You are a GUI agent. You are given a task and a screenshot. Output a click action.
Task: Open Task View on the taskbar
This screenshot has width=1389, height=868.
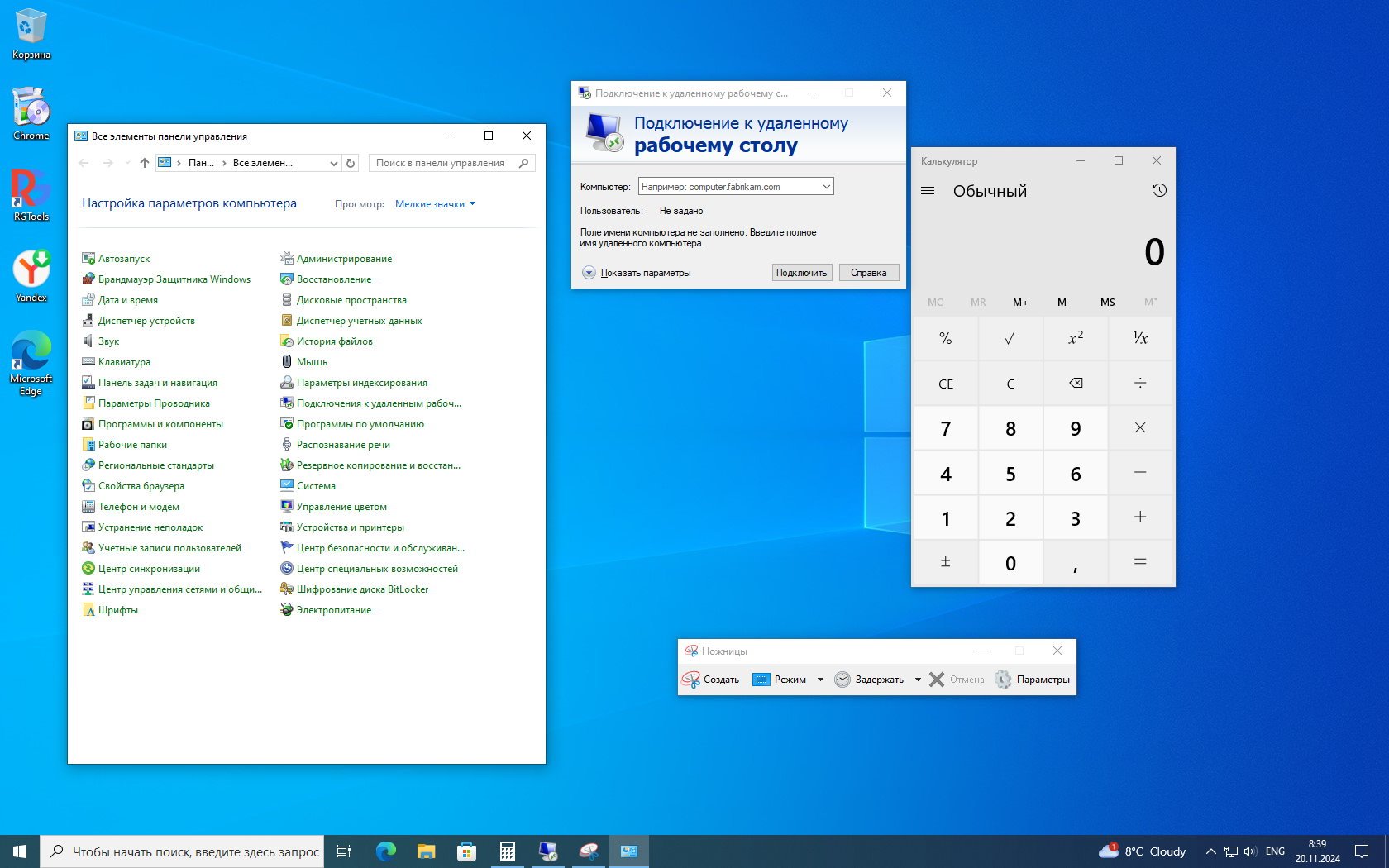point(344,851)
